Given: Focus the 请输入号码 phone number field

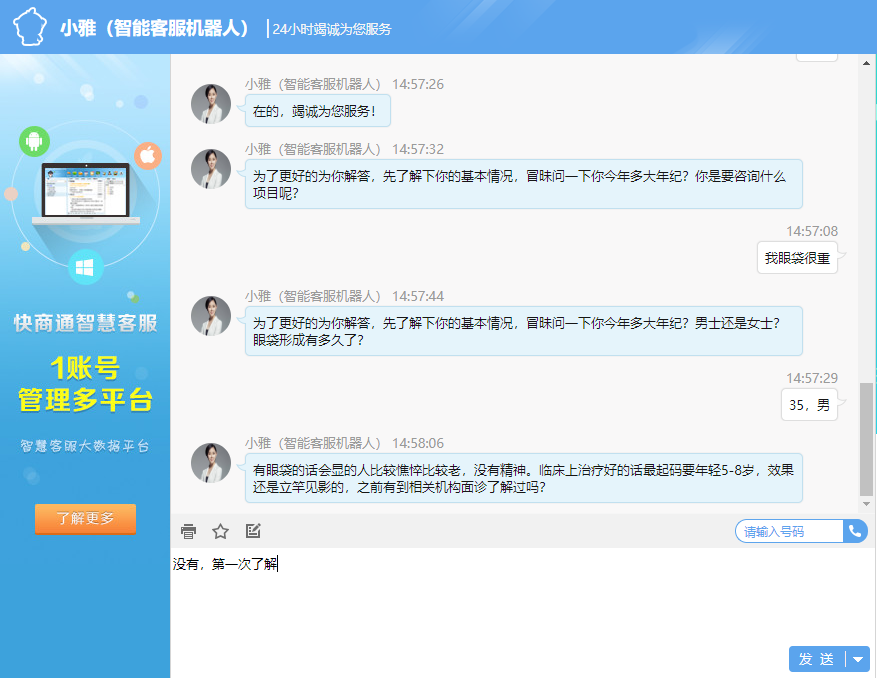Looking at the screenshot, I should (789, 531).
